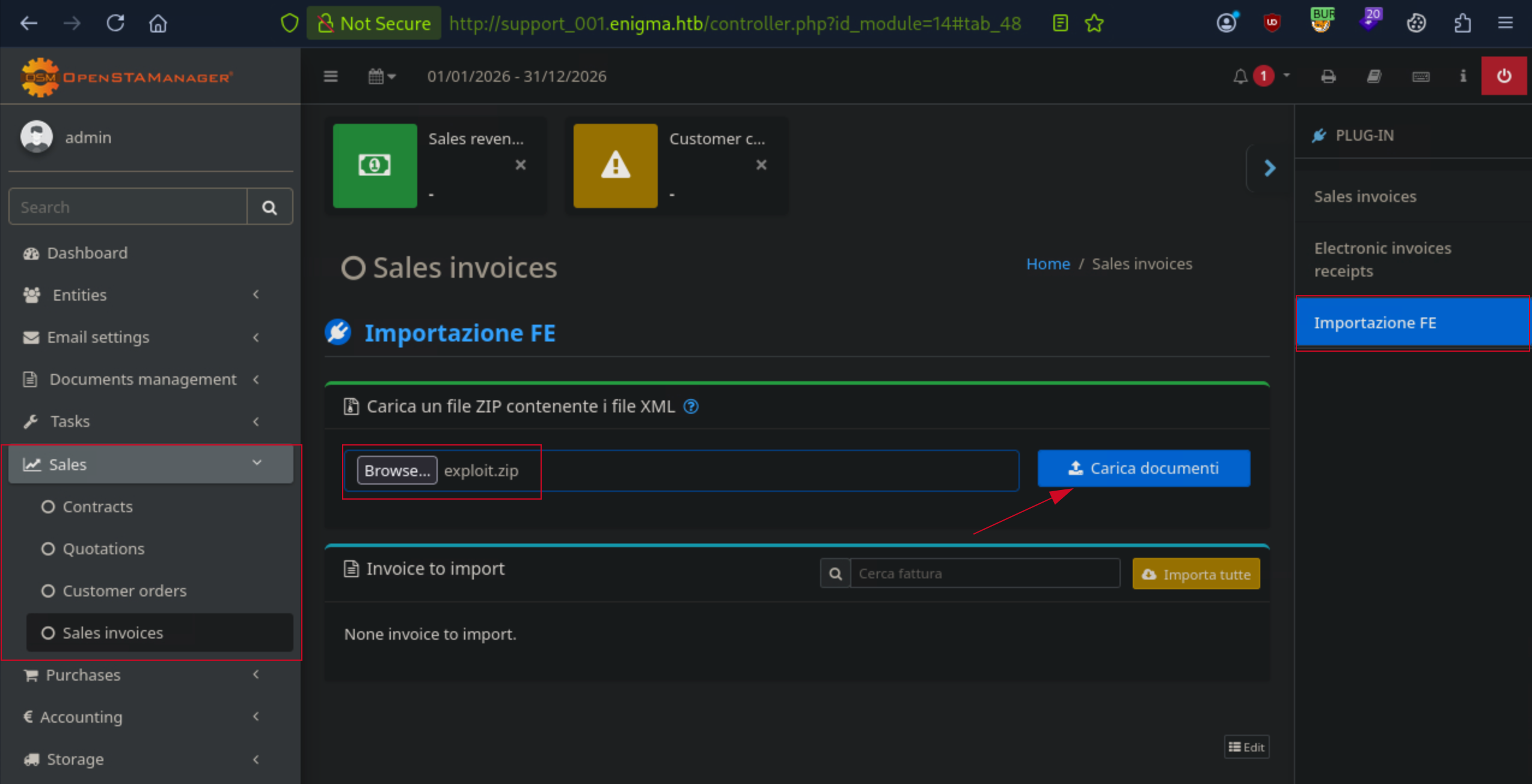Open Customer orders in sidebar
The width and height of the screenshot is (1532, 784).
124,590
